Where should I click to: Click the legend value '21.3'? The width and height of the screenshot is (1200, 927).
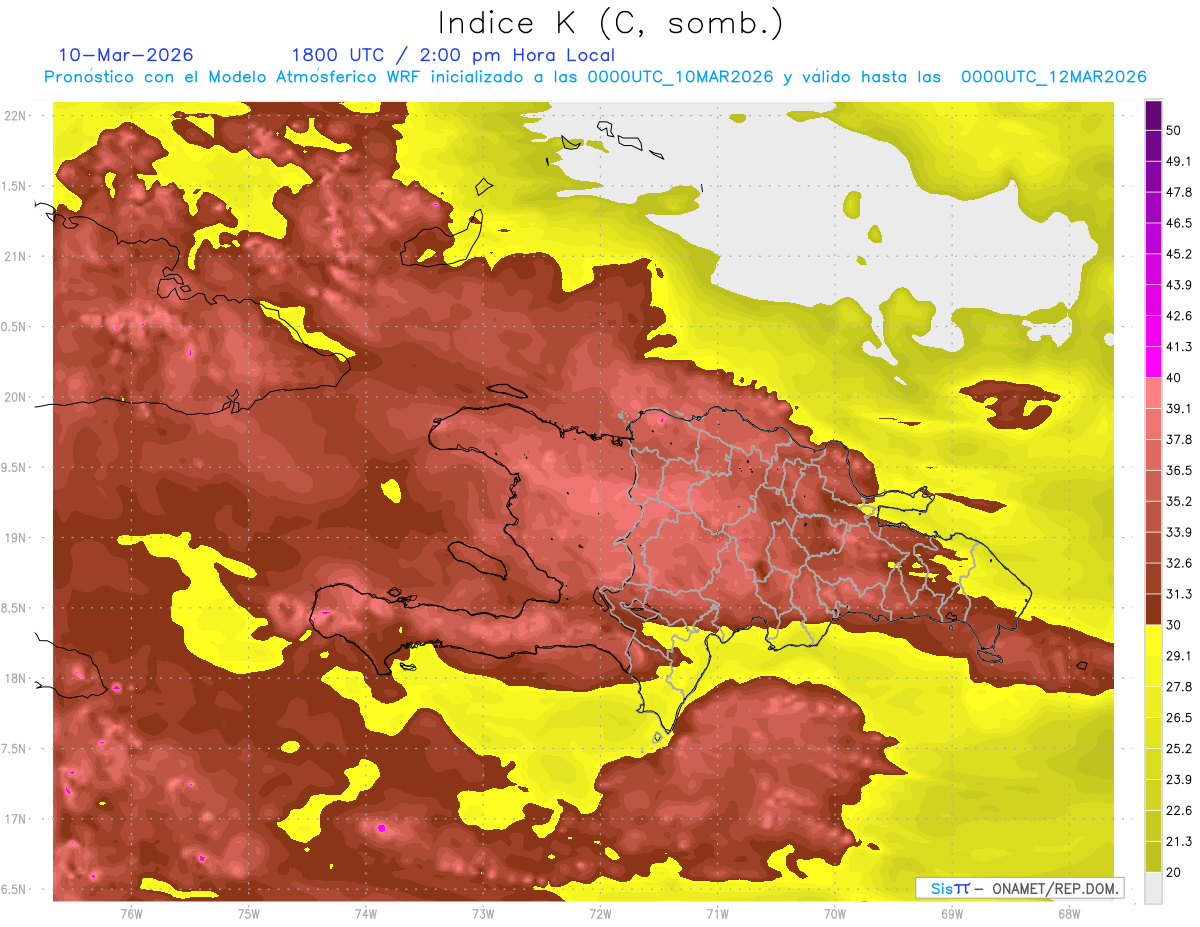(x=1178, y=842)
